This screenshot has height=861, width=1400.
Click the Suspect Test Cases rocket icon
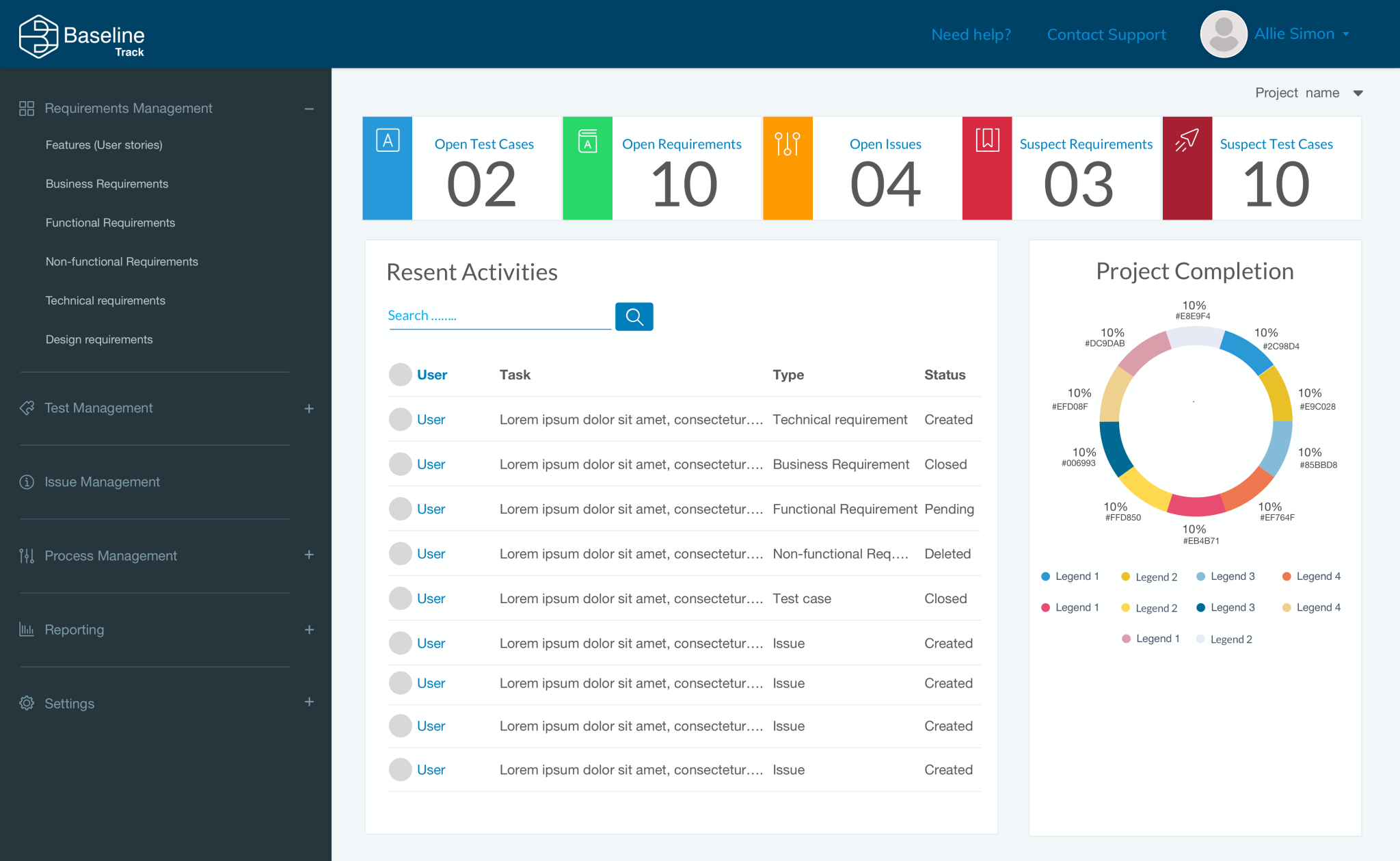click(1187, 140)
